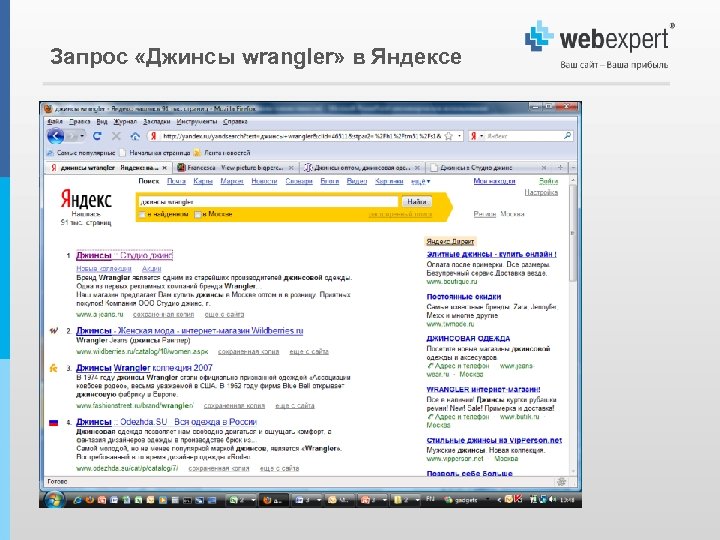The height and width of the screenshot is (540, 720).
Task: Open the new tab plus button
Action: [560, 168]
